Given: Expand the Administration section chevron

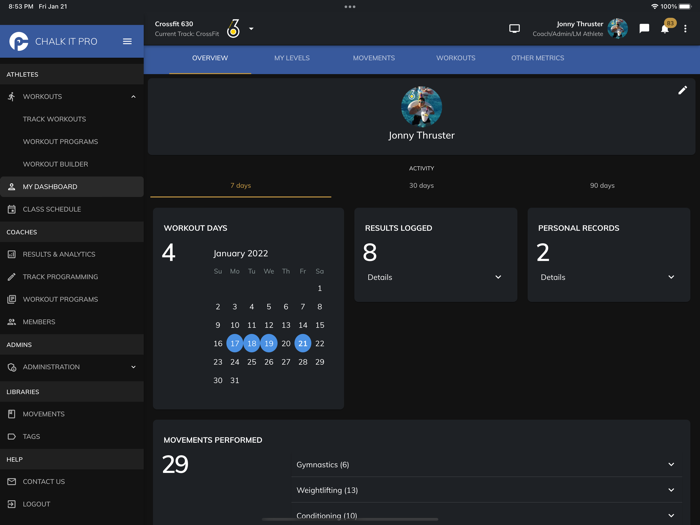Looking at the screenshot, I should coord(133,367).
